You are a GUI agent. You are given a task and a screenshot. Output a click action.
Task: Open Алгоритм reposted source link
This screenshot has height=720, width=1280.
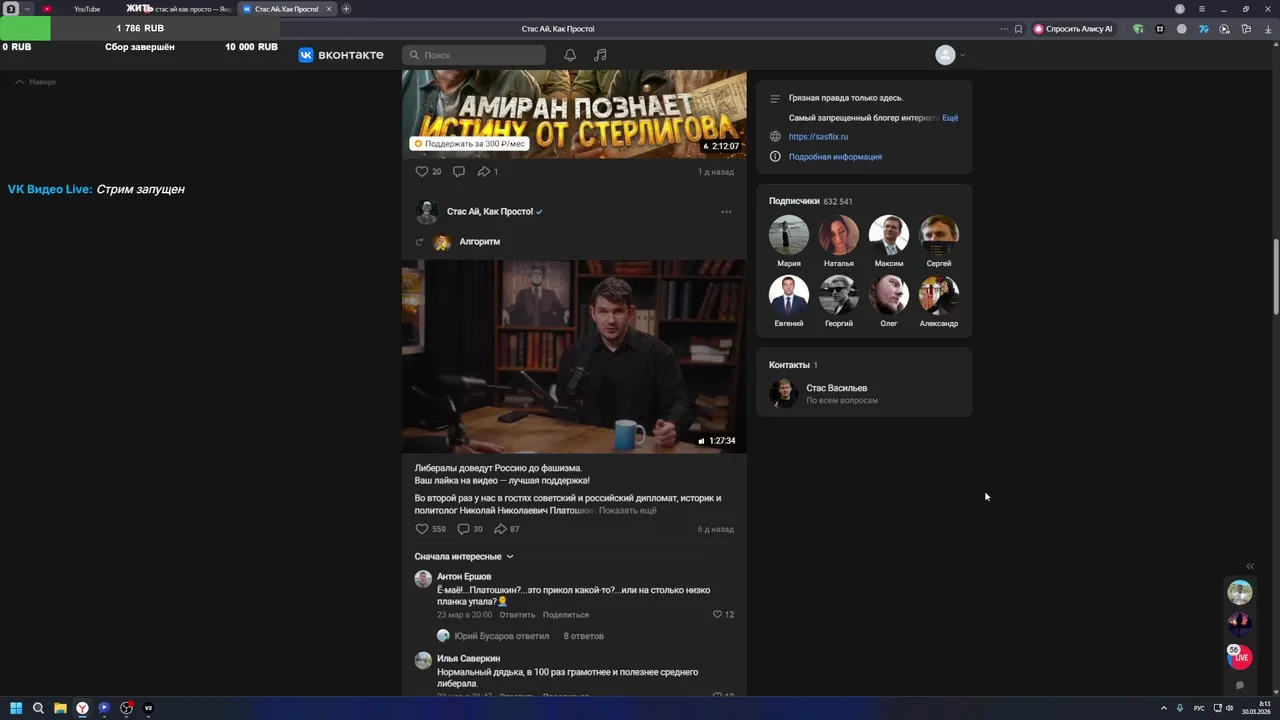480,242
